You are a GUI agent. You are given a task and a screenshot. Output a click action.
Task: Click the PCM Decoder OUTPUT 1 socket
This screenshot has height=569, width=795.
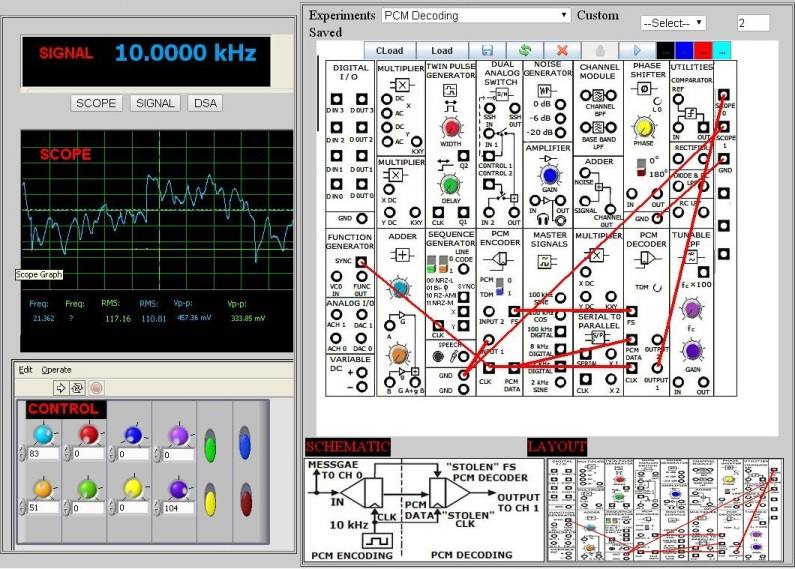[x=657, y=368]
